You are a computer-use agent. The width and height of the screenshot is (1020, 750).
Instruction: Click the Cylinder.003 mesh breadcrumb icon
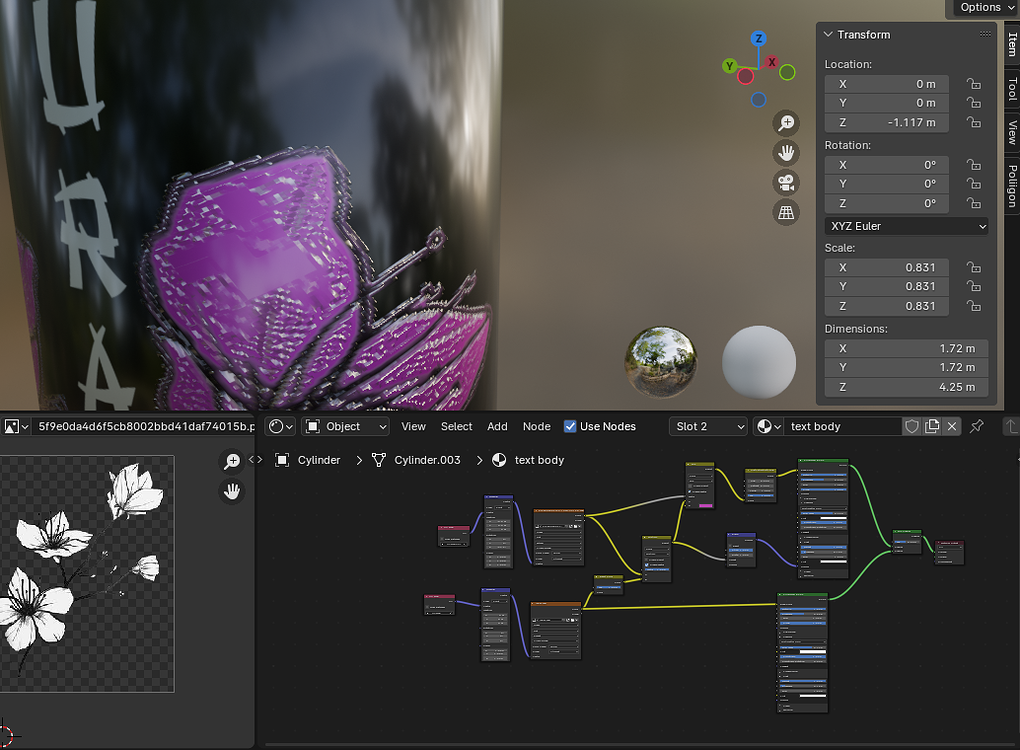tap(379, 460)
